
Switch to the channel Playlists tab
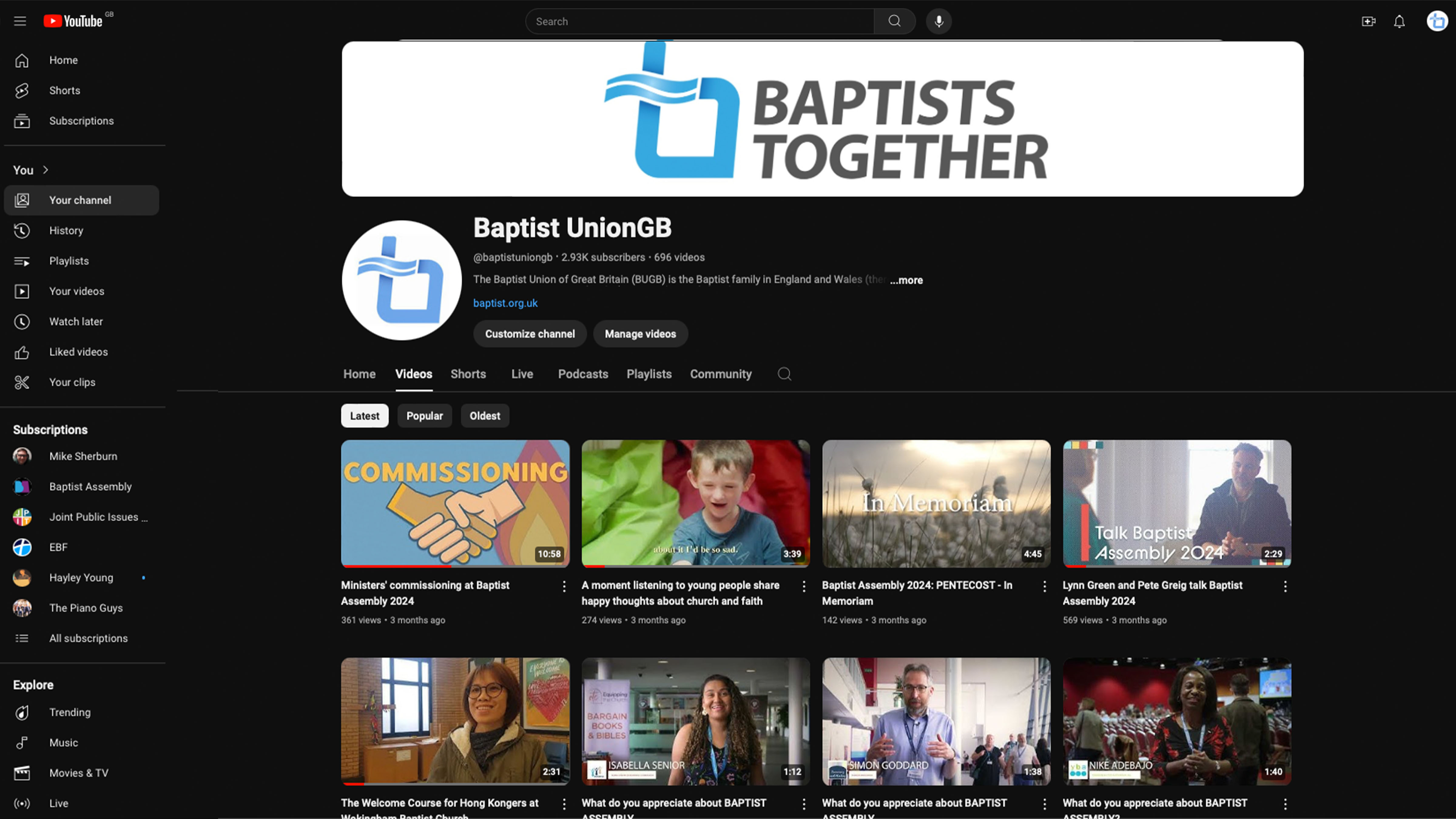pos(649,374)
